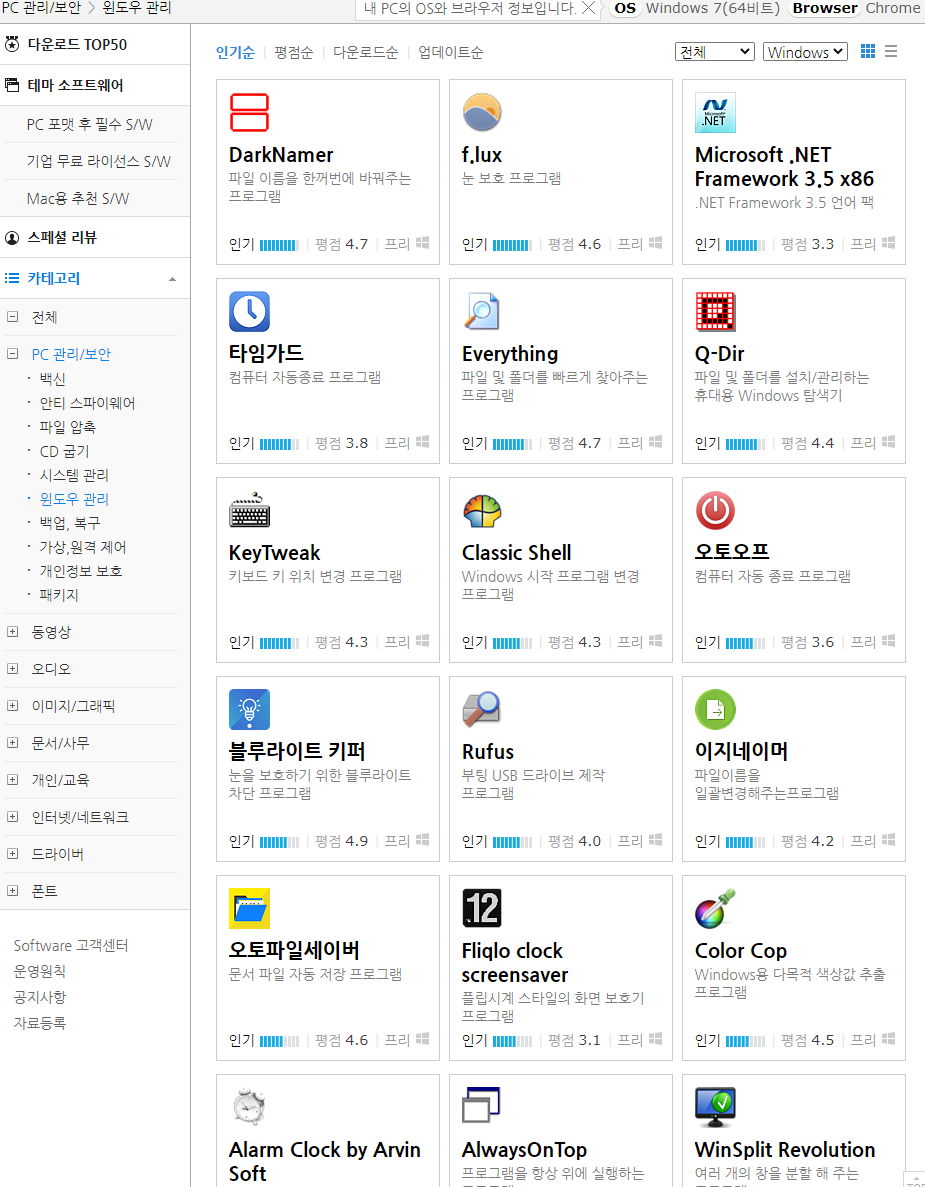Open the 백업, 복구 subcategory

(x=70, y=523)
